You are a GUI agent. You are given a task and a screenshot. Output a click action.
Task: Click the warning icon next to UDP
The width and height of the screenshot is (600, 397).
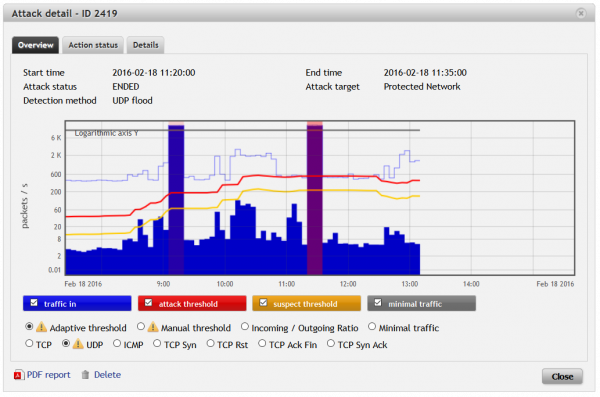tap(78, 344)
